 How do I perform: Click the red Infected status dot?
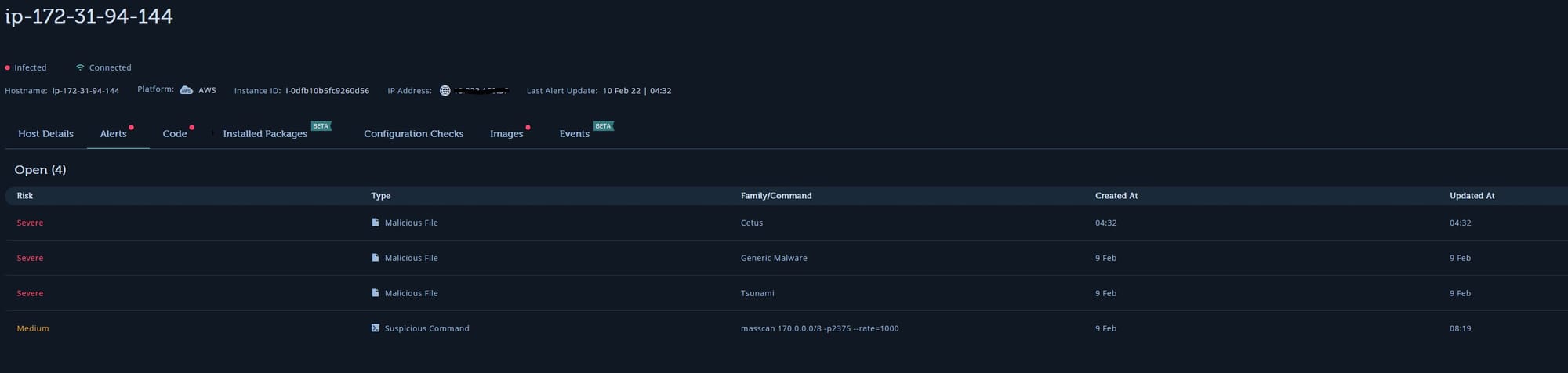[x=8, y=68]
